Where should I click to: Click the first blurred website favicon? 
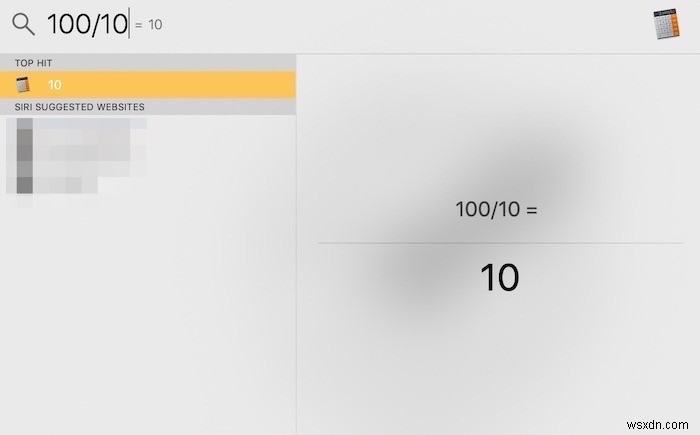coord(24,127)
